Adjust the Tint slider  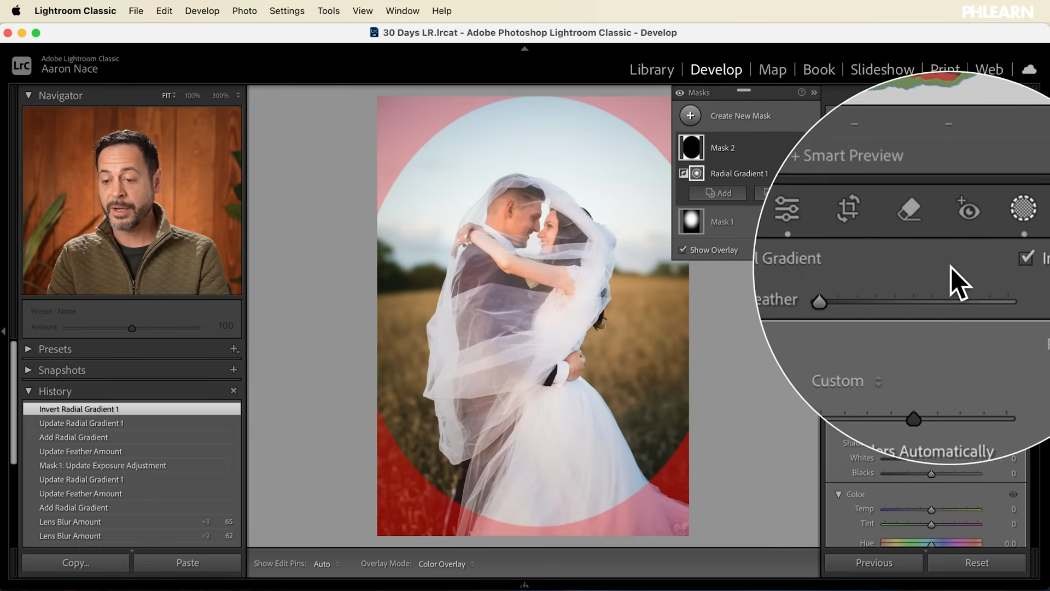point(931,524)
